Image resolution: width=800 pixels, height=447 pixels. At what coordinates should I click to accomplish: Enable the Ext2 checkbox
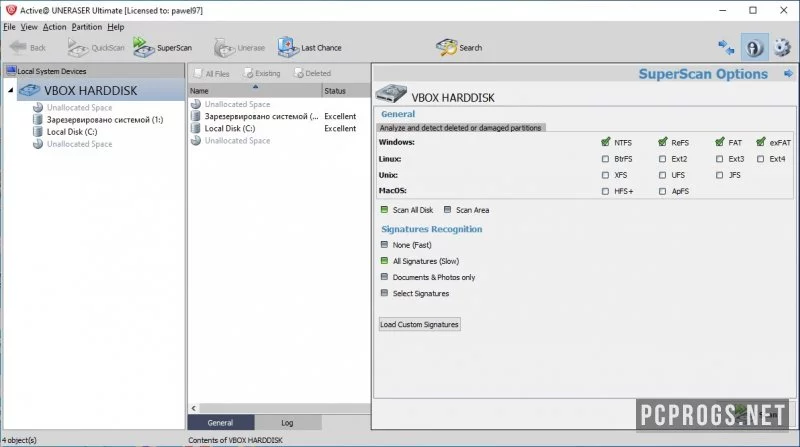(x=662, y=159)
